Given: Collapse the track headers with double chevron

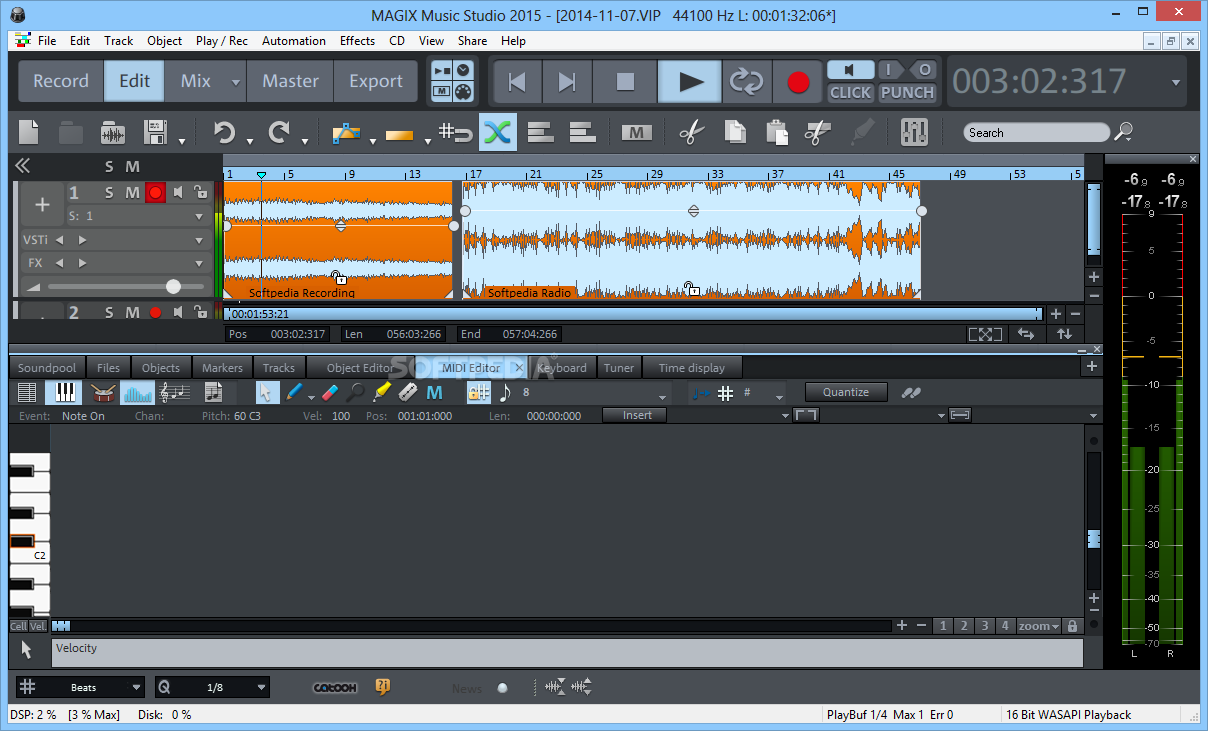Looking at the screenshot, I should [23, 166].
